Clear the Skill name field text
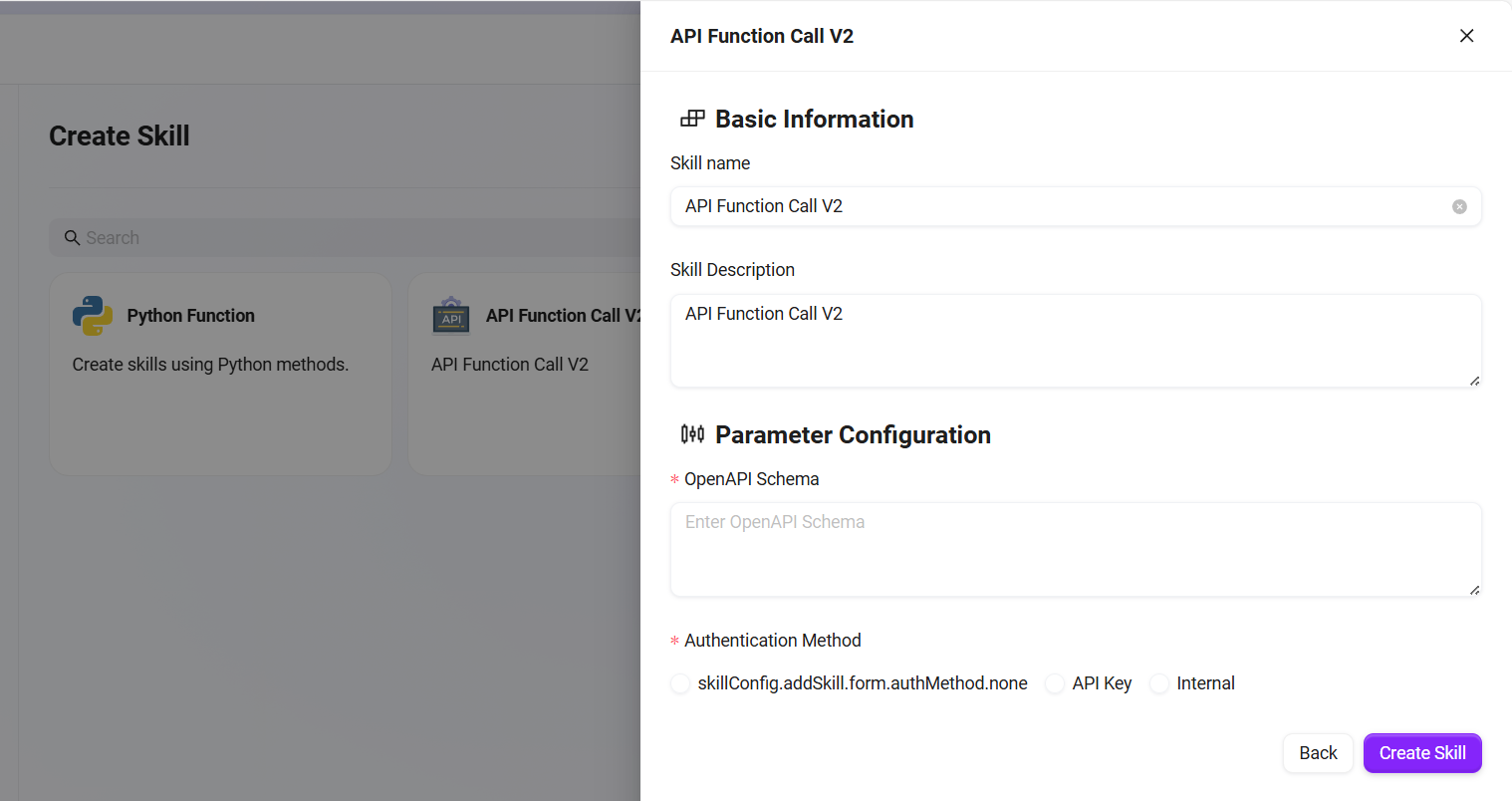Image resolution: width=1512 pixels, height=801 pixels. [1459, 206]
